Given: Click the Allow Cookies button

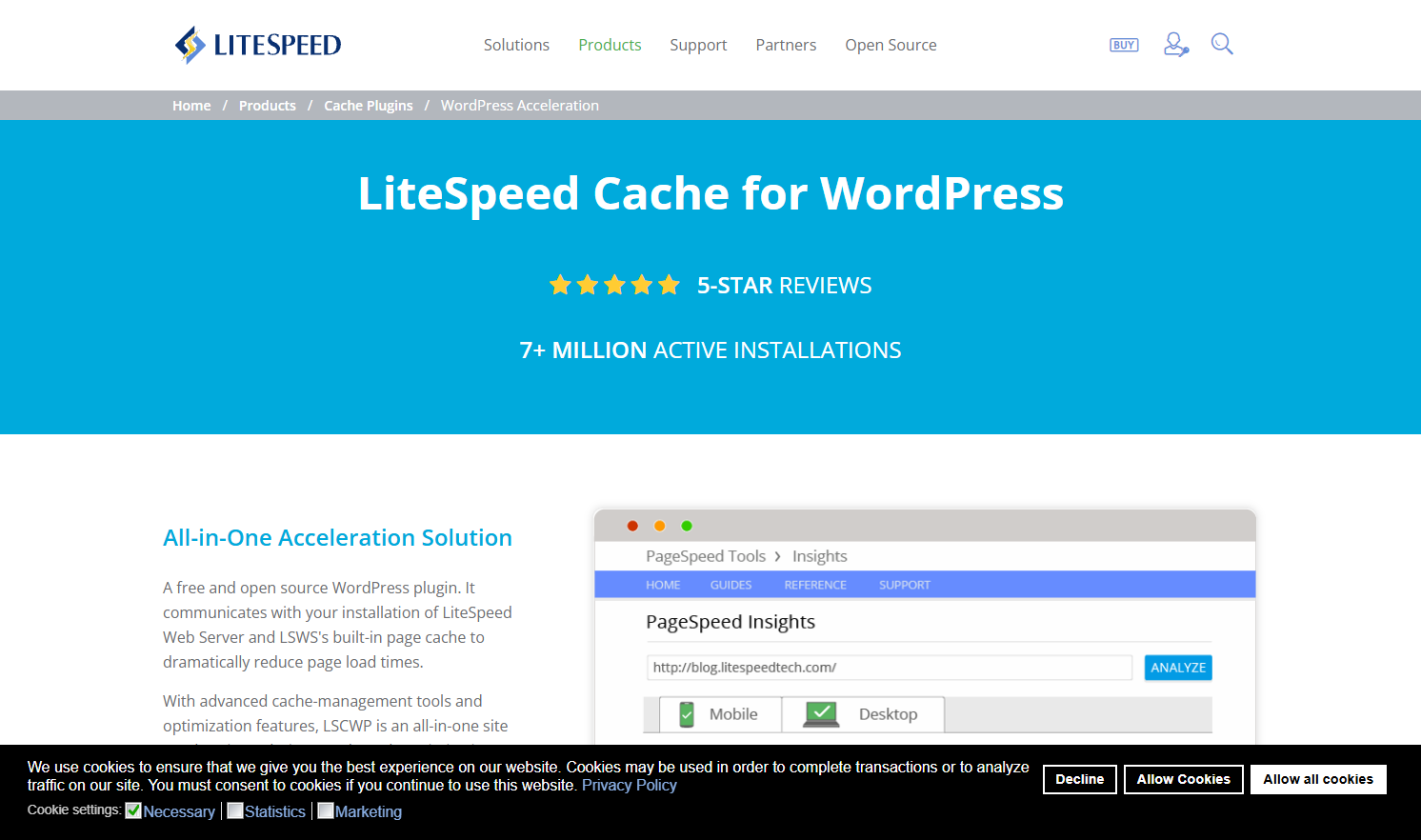Looking at the screenshot, I should (1184, 779).
